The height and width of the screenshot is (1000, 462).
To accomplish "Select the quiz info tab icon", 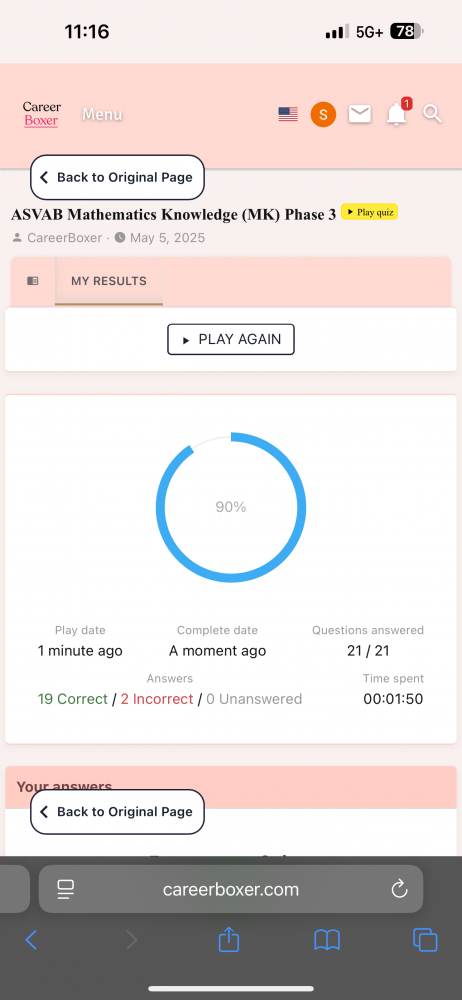I will point(33,281).
